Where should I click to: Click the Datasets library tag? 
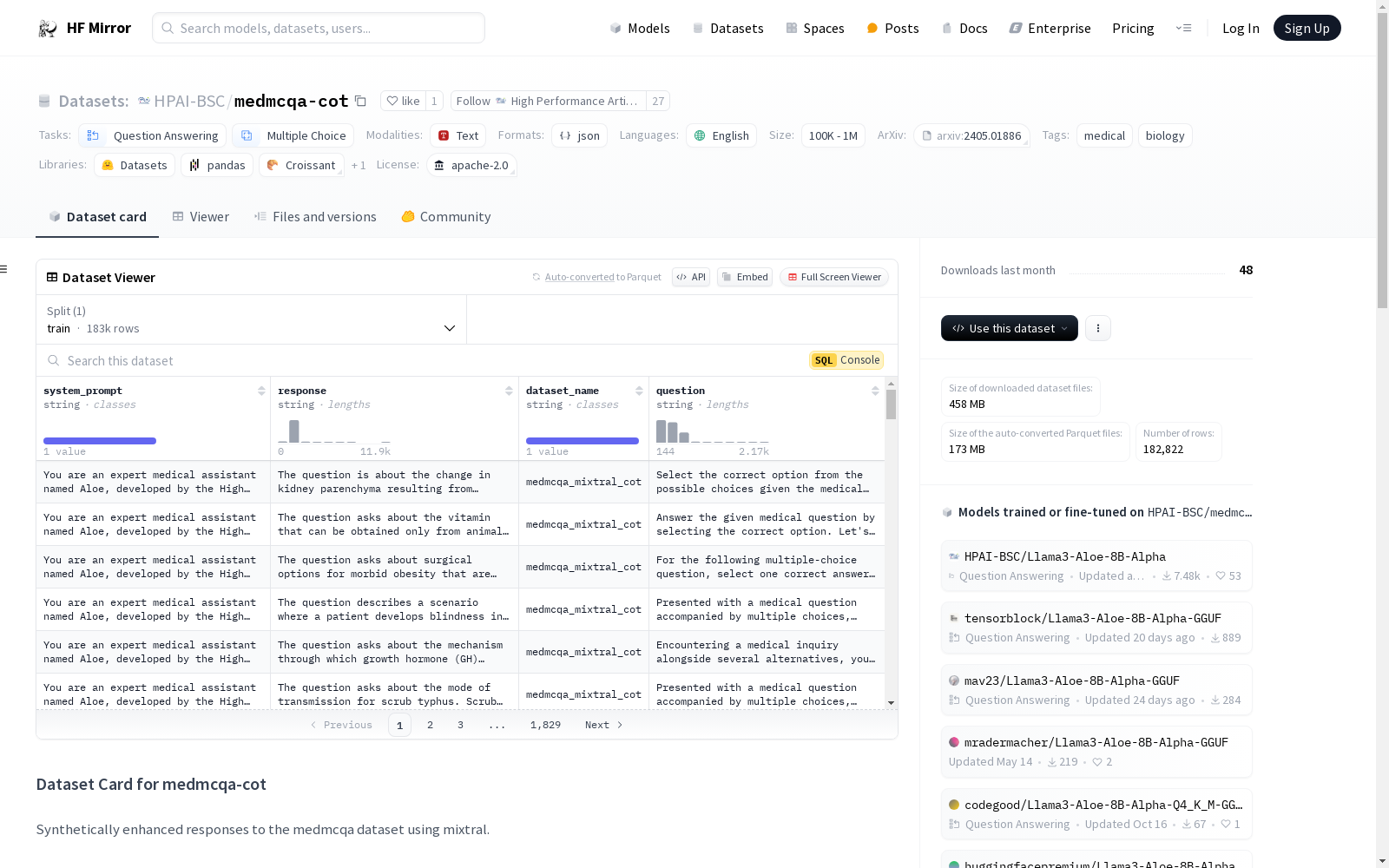(x=135, y=165)
